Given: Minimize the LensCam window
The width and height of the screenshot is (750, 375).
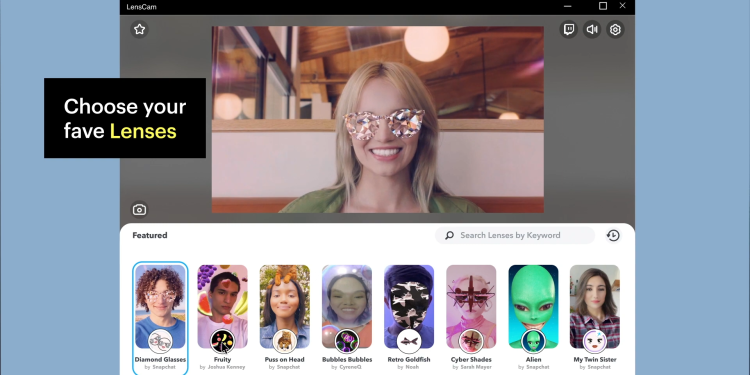Looking at the screenshot, I should point(568,6).
